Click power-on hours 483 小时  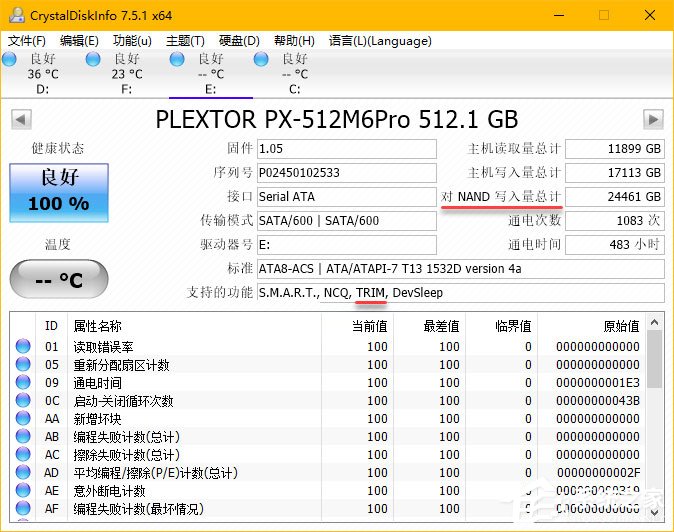615,245
